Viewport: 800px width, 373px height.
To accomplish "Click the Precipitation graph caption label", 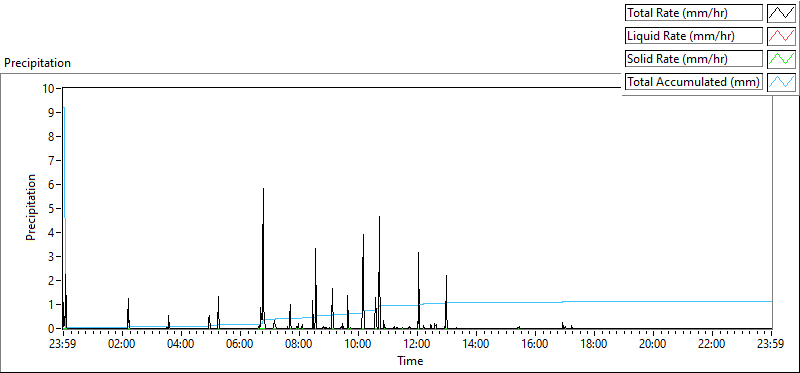I will point(37,63).
